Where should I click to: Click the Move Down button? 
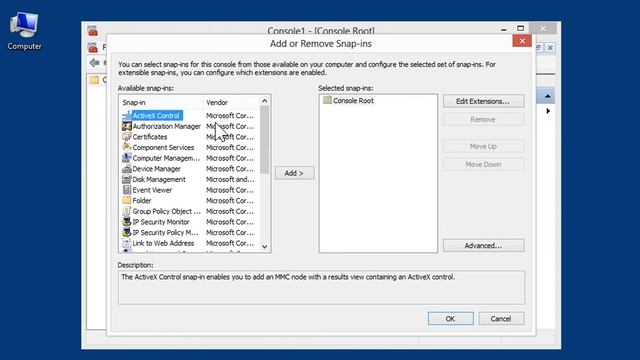pos(483,164)
